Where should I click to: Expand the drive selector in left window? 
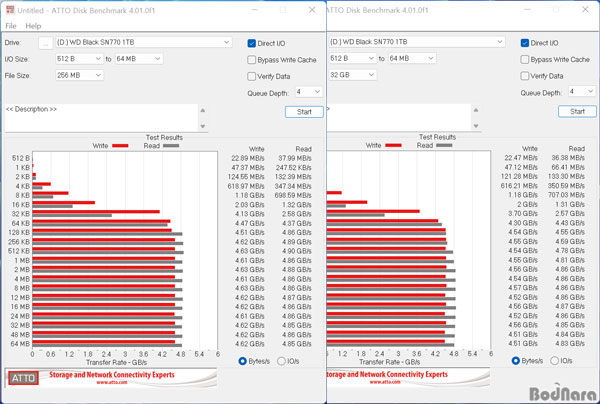coord(227,42)
